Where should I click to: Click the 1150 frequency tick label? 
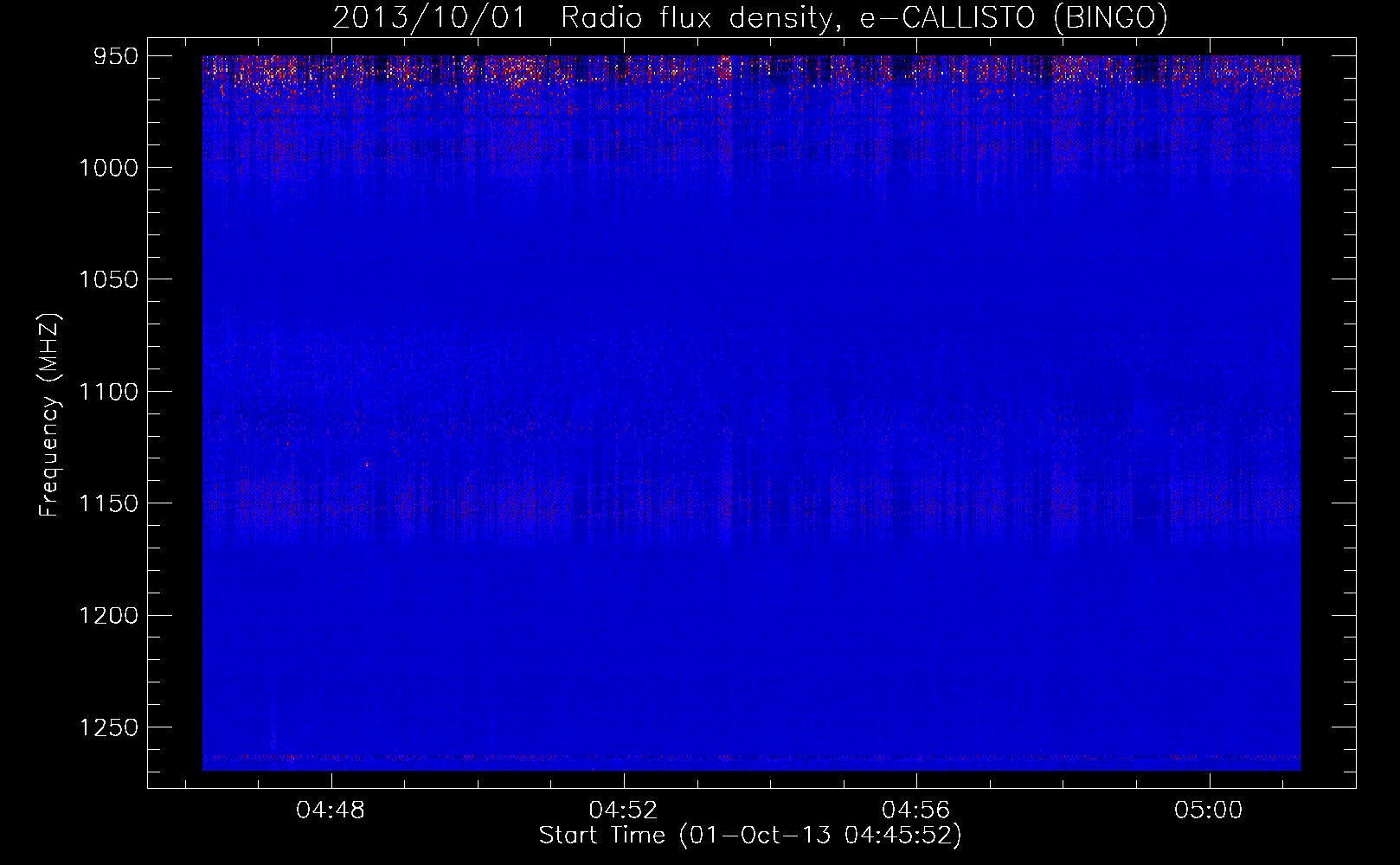108,503
